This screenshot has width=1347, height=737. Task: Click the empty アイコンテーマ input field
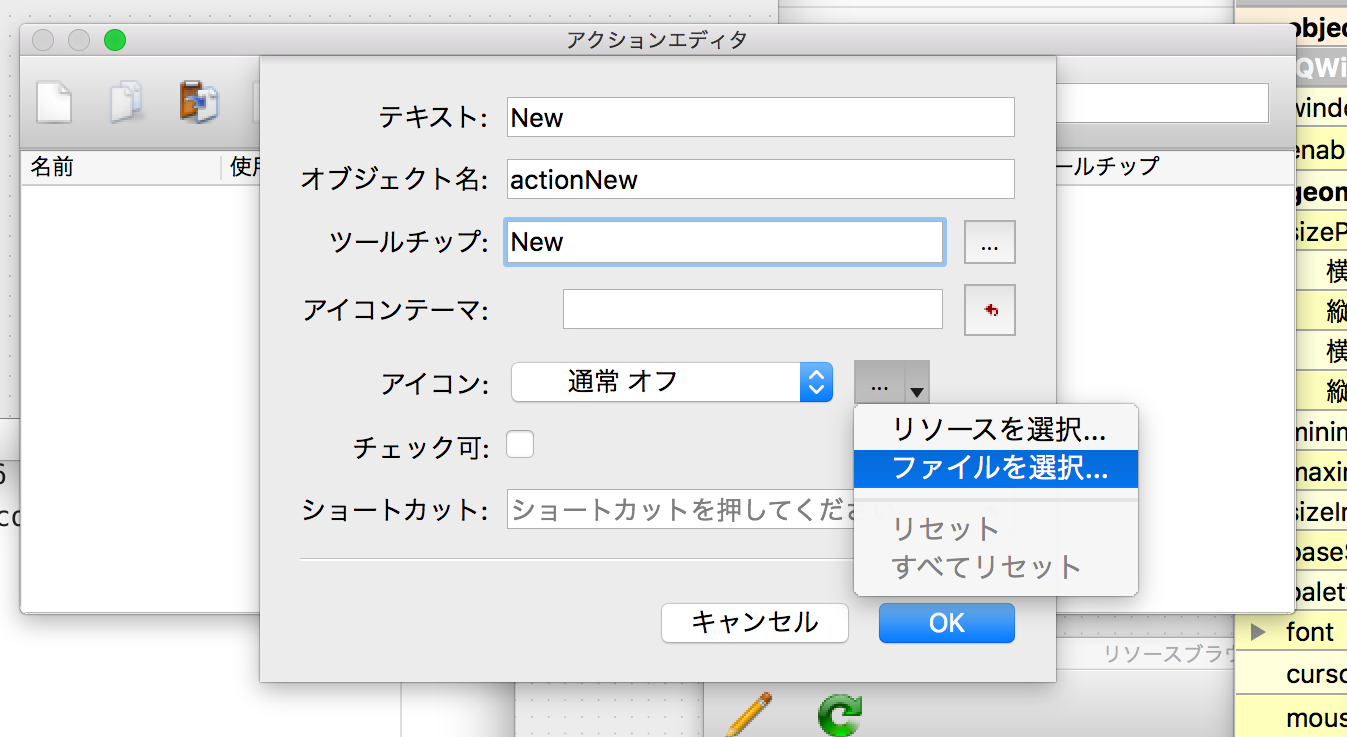coord(753,309)
